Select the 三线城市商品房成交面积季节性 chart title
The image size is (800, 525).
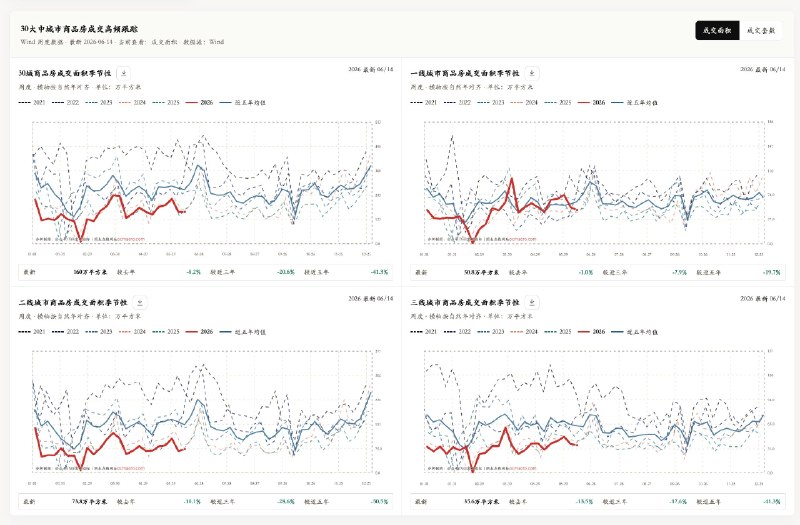pos(465,302)
